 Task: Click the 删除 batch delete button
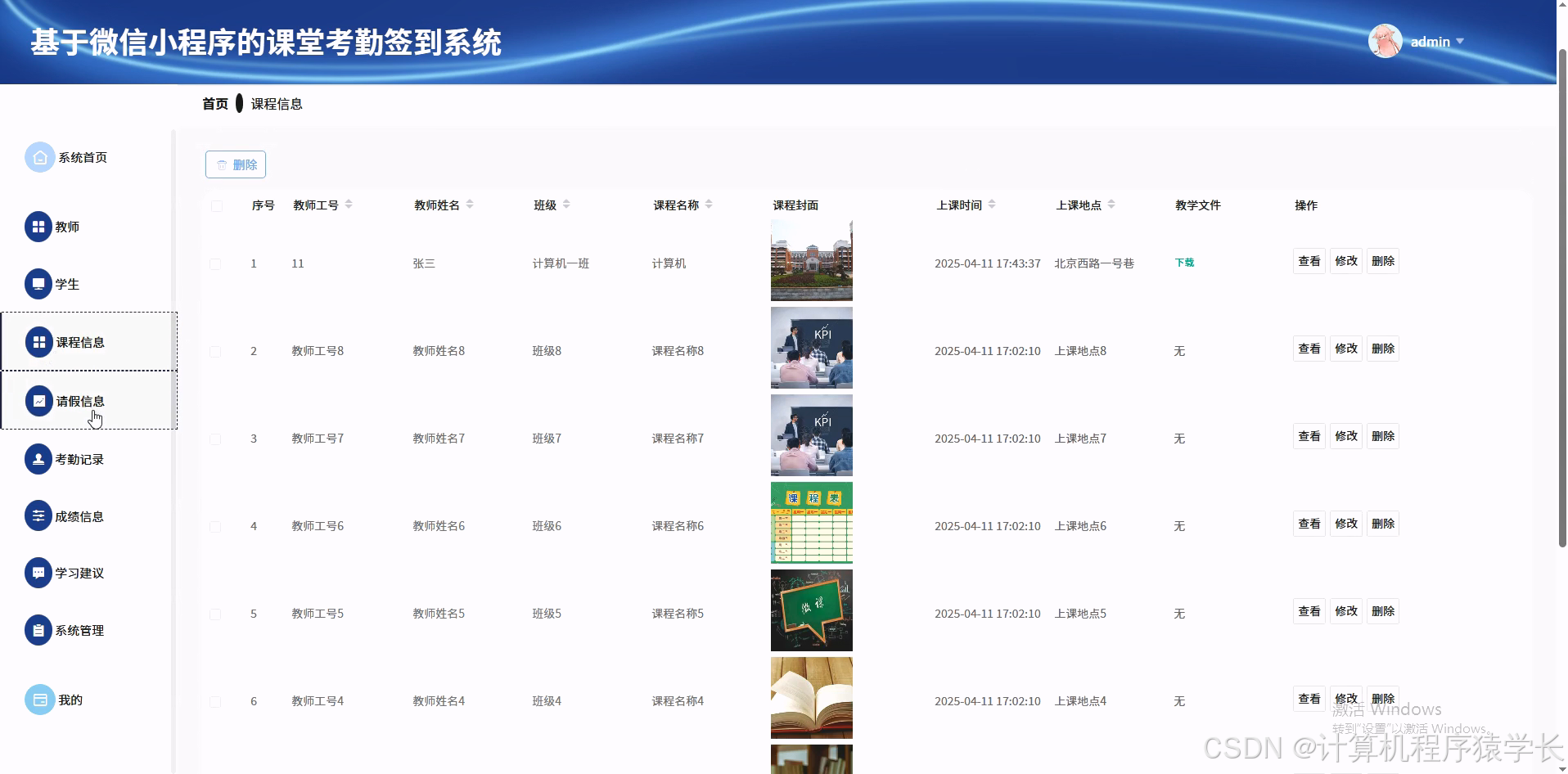(x=235, y=164)
